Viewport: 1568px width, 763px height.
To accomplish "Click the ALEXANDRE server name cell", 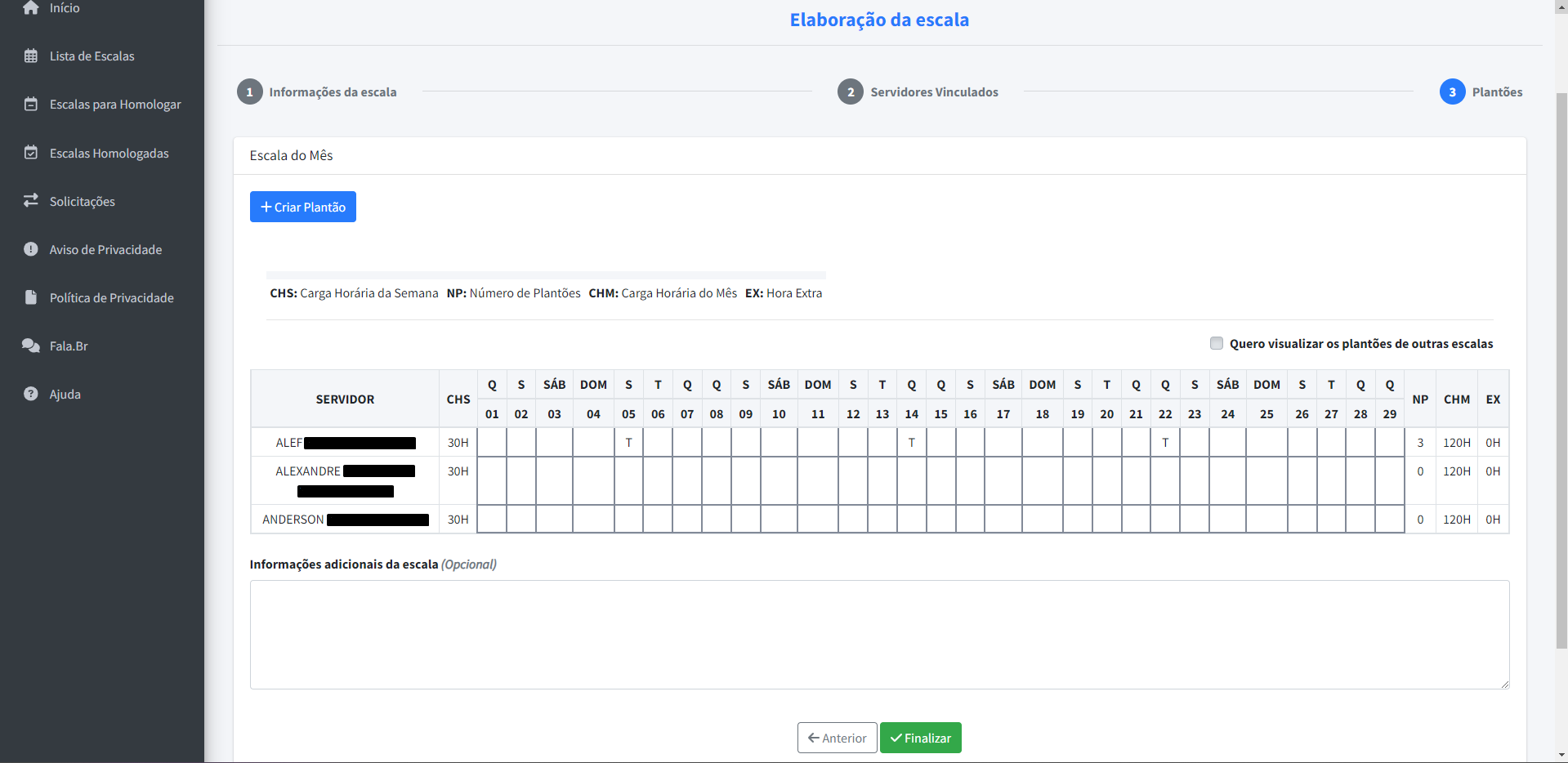I will (x=345, y=480).
